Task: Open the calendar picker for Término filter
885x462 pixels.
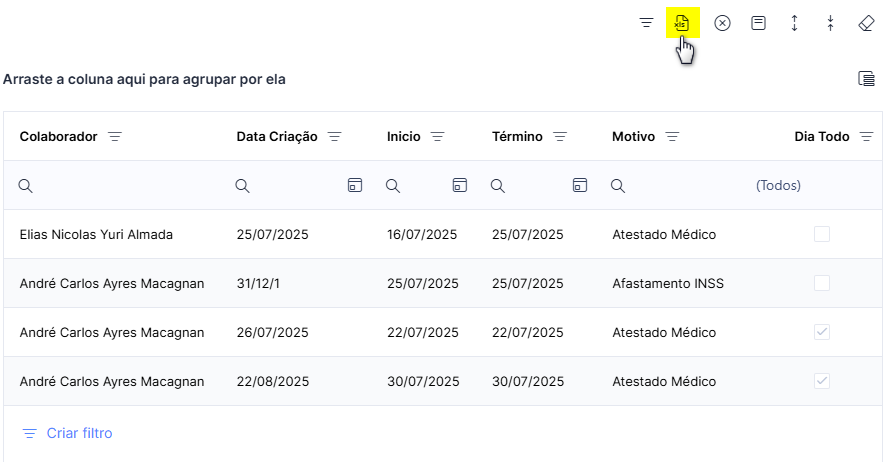Action: [580, 185]
